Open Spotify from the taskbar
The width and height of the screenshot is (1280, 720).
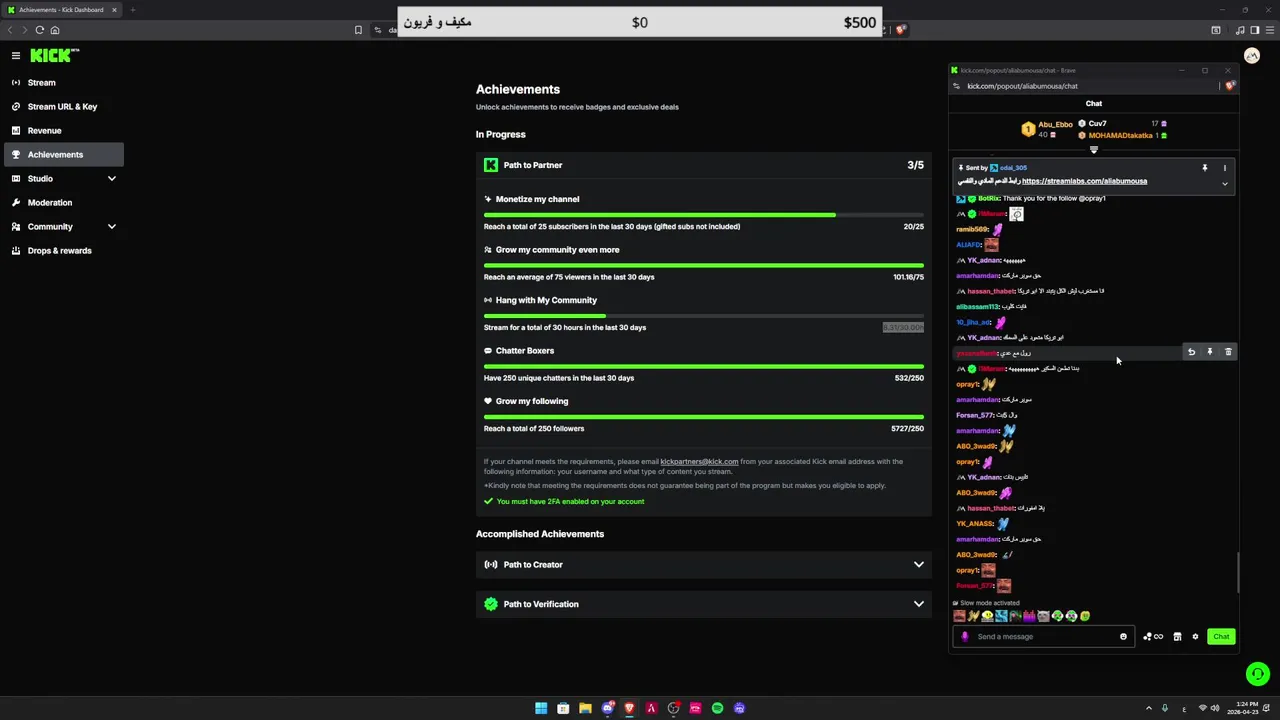(717, 708)
